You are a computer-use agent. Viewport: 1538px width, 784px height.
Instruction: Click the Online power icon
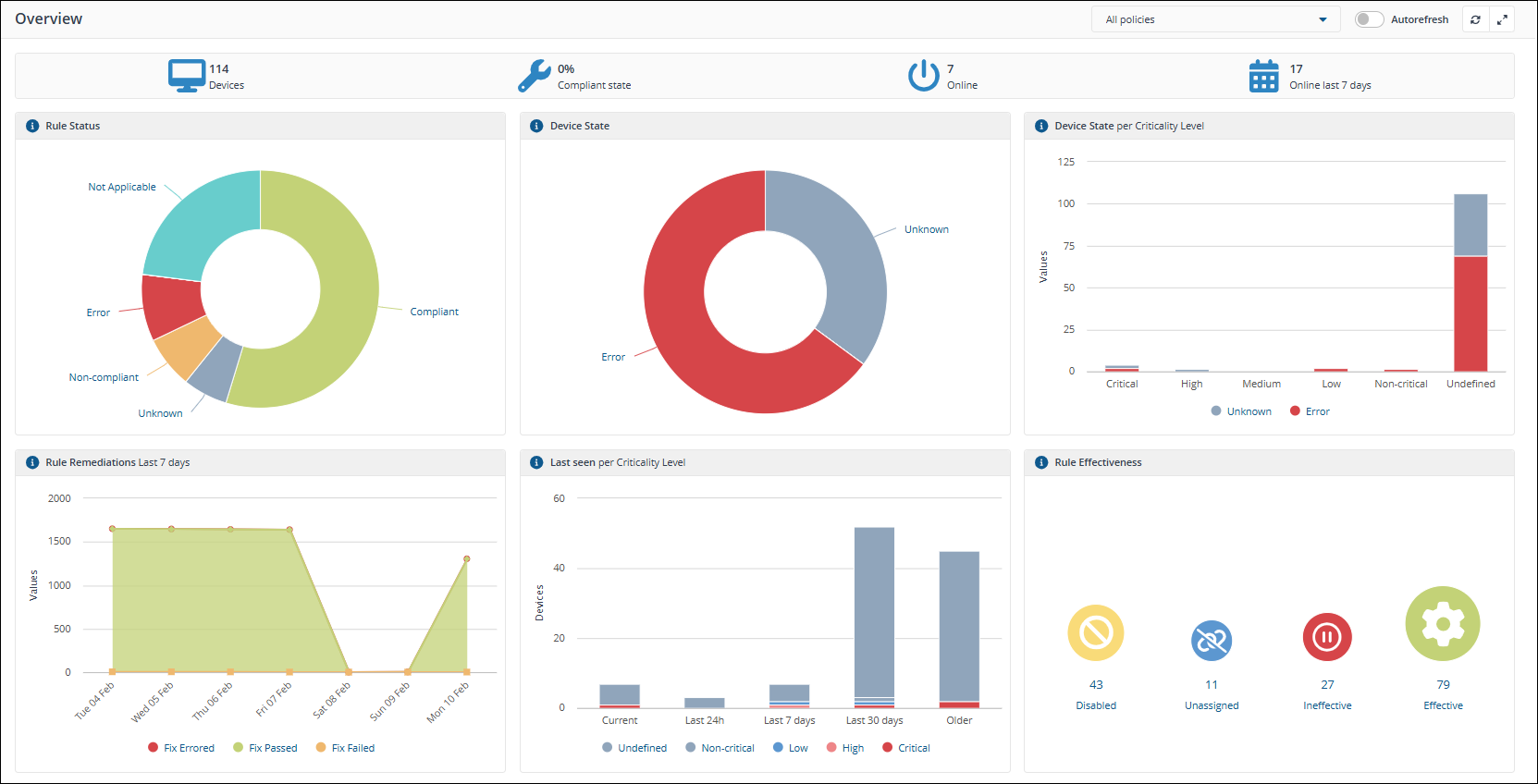pos(923,76)
